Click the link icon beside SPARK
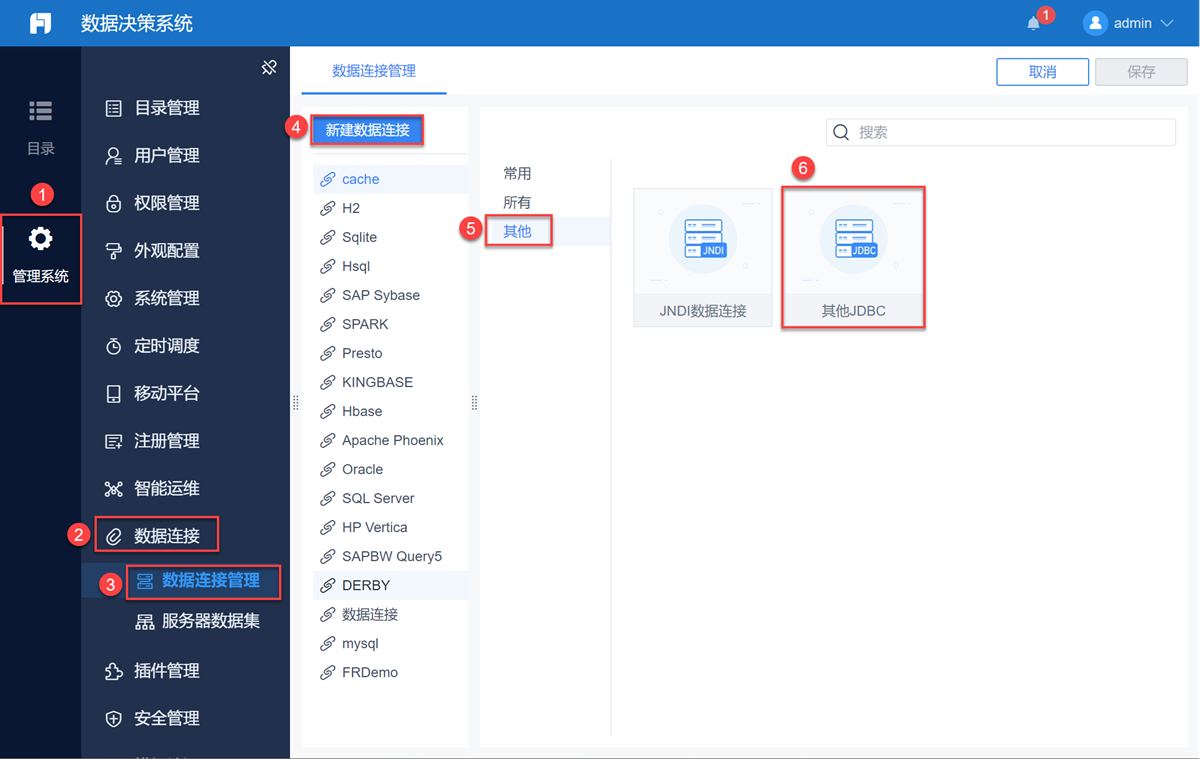The width and height of the screenshot is (1200, 759). (x=327, y=325)
